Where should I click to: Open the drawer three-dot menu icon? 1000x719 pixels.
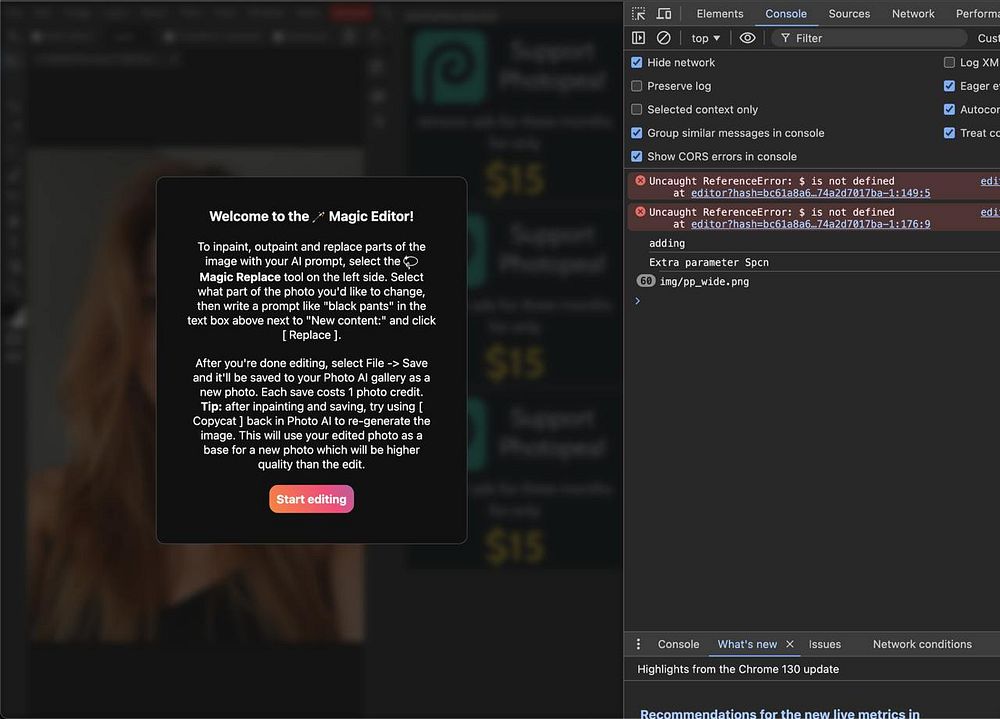pos(638,644)
